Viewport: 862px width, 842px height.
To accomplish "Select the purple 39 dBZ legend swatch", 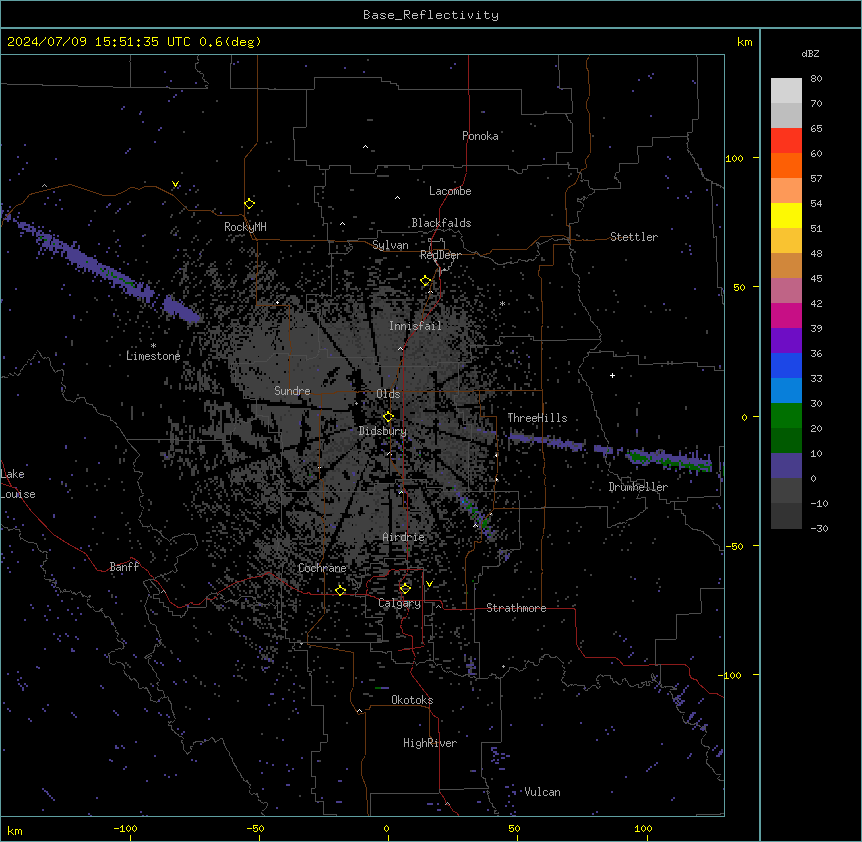I will pyautogui.click(x=786, y=341).
